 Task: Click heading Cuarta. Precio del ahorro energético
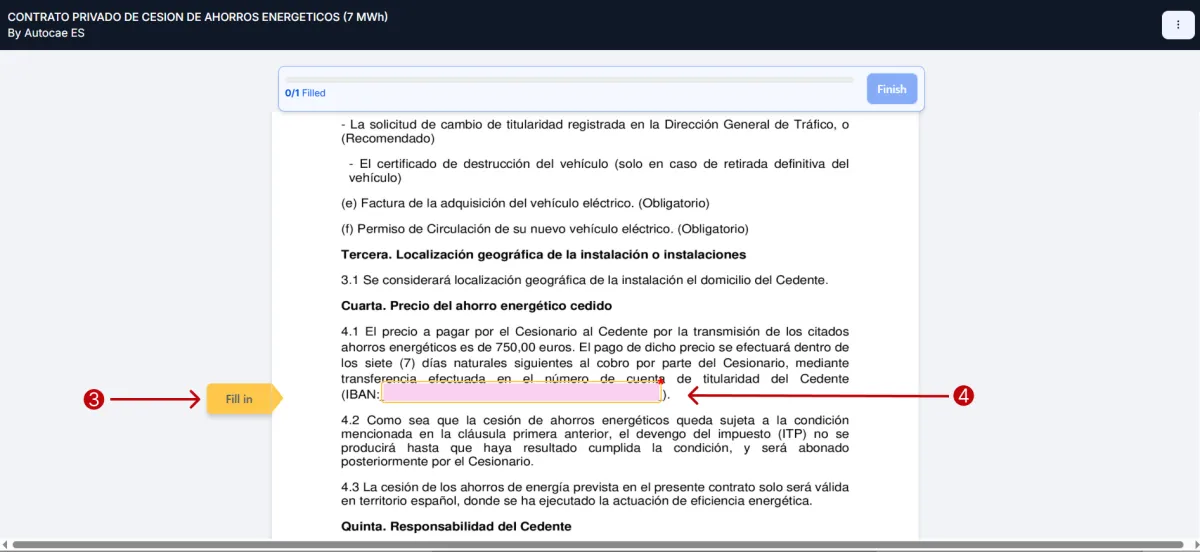click(x=476, y=306)
